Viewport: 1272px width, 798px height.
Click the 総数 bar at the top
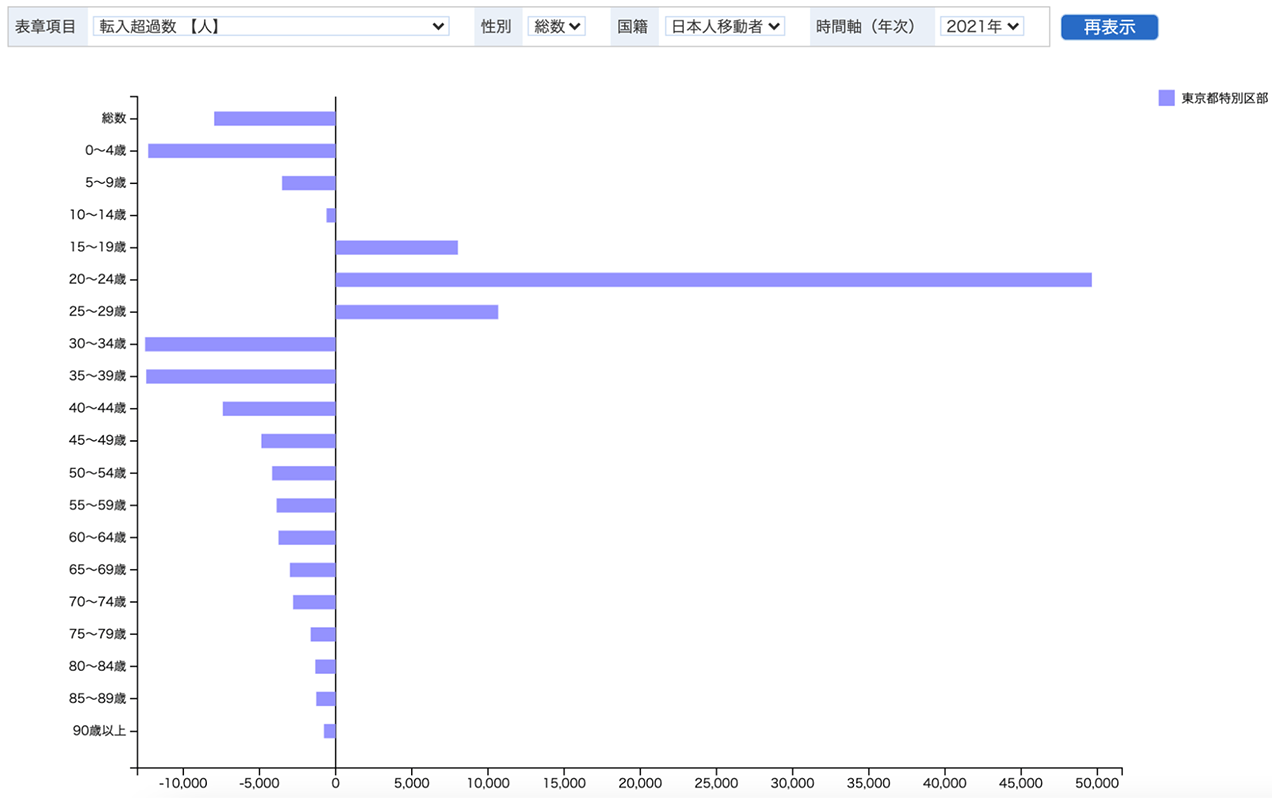pos(275,117)
